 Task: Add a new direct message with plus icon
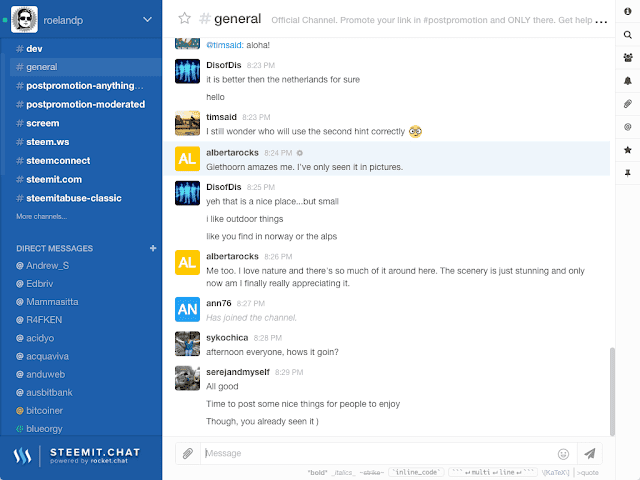(153, 248)
